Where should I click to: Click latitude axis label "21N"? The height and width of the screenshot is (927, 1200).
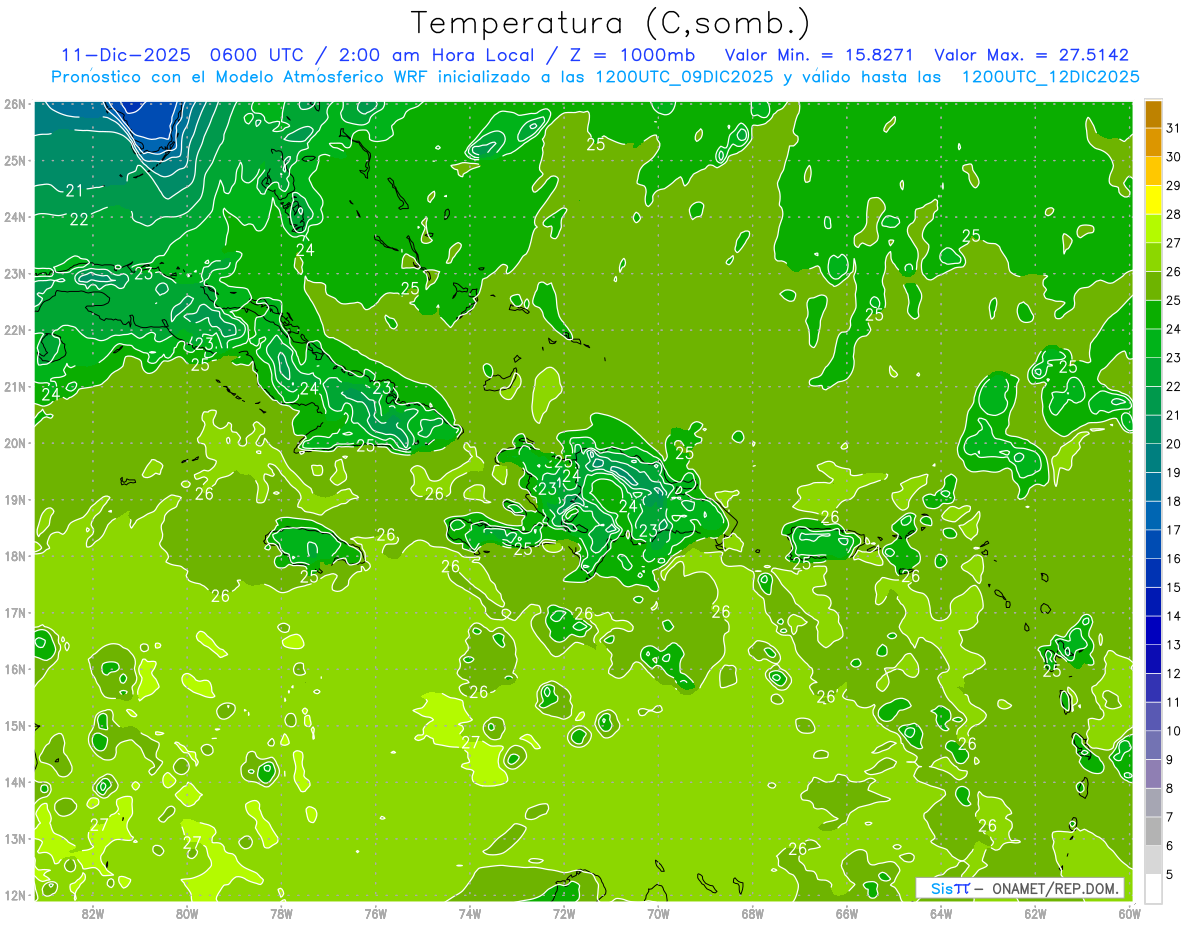click(15, 387)
